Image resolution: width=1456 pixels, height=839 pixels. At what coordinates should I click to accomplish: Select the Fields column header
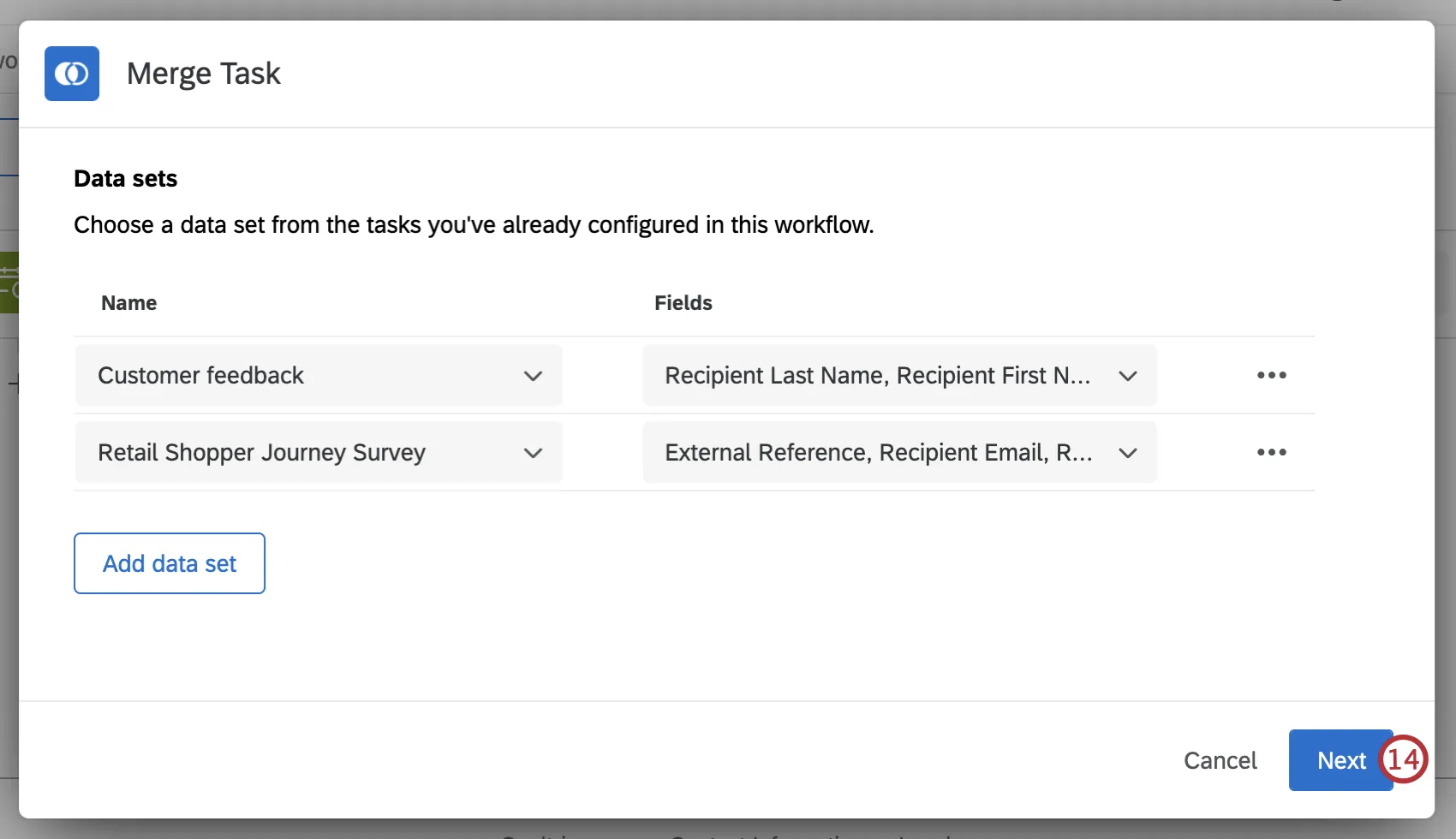pyautogui.click(x=683, y=302)
